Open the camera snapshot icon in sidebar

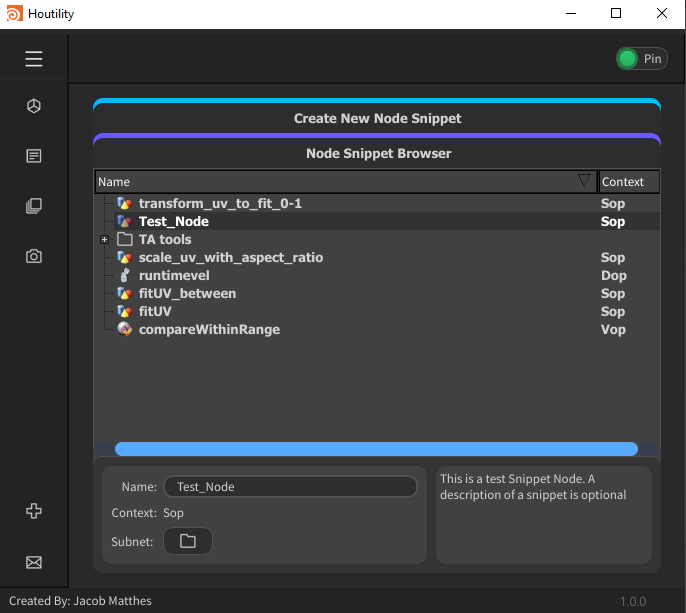point(34,256)
